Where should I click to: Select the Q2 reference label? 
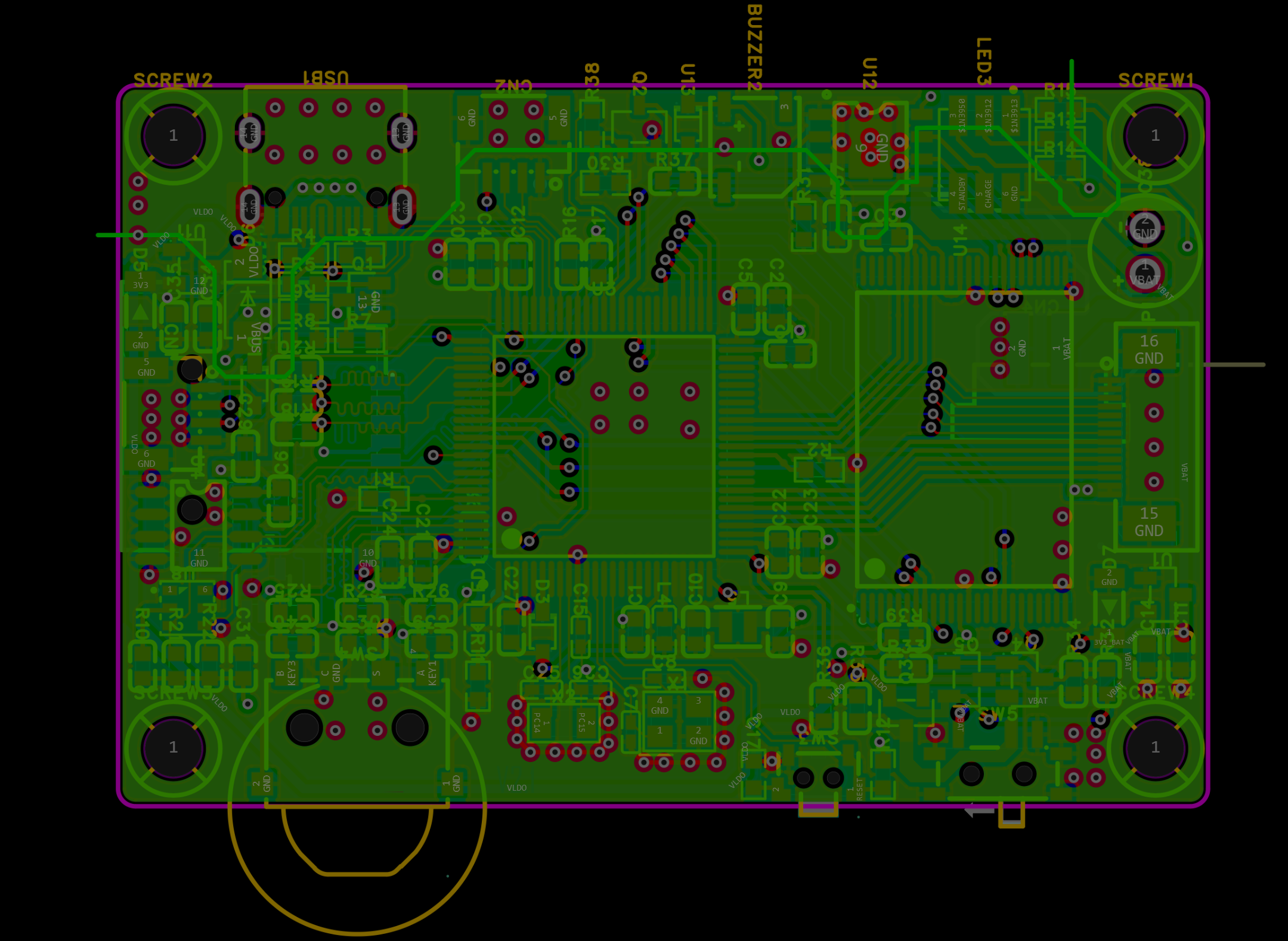point(639,83)
